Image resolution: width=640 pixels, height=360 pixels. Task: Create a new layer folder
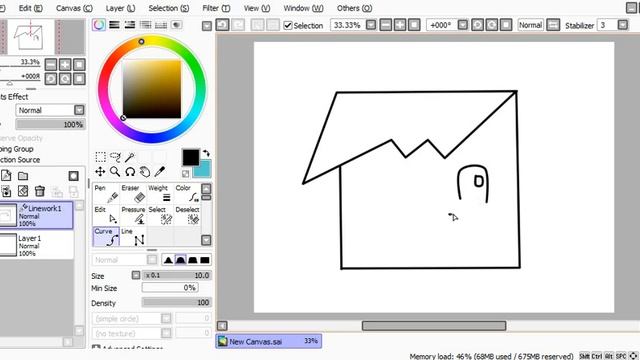point(23,176)
